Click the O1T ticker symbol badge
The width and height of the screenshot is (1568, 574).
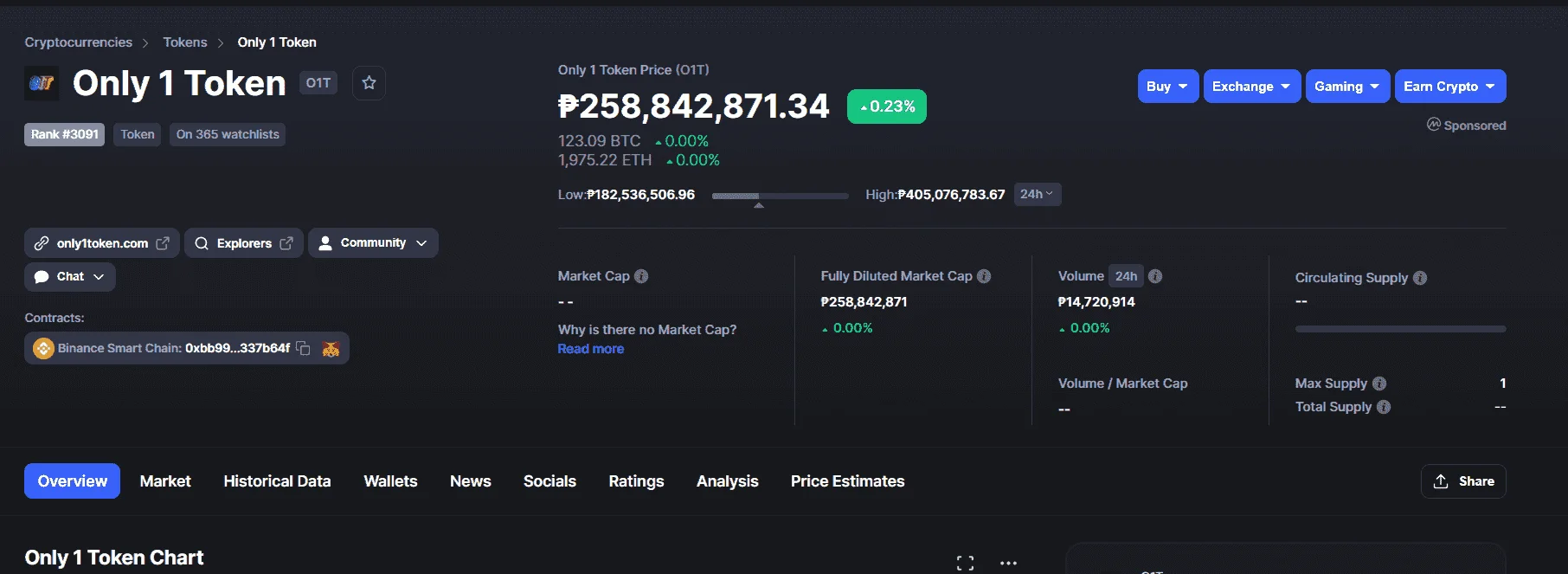coord(318,83)
